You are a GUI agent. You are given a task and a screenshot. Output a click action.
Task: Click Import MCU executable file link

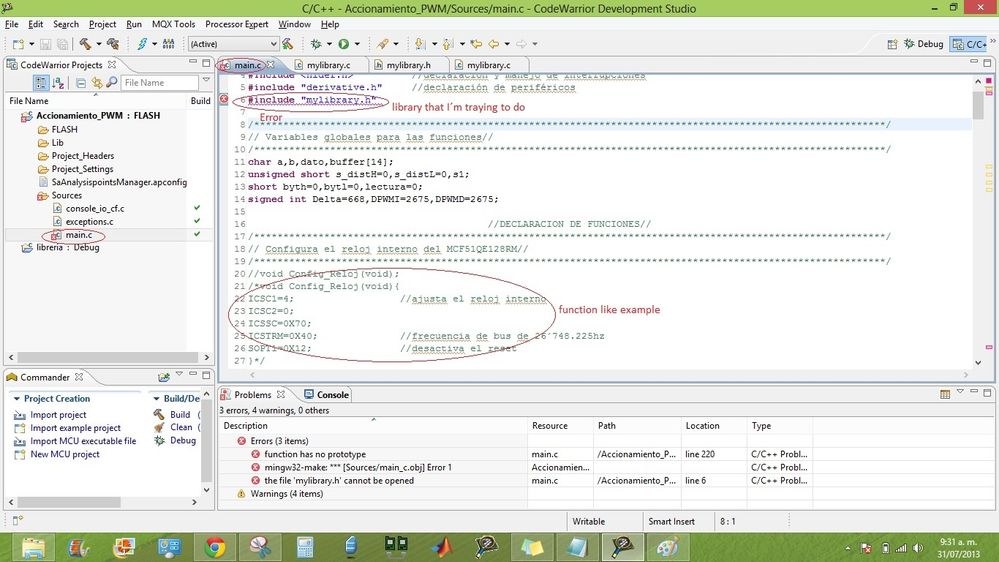[83, 441]
